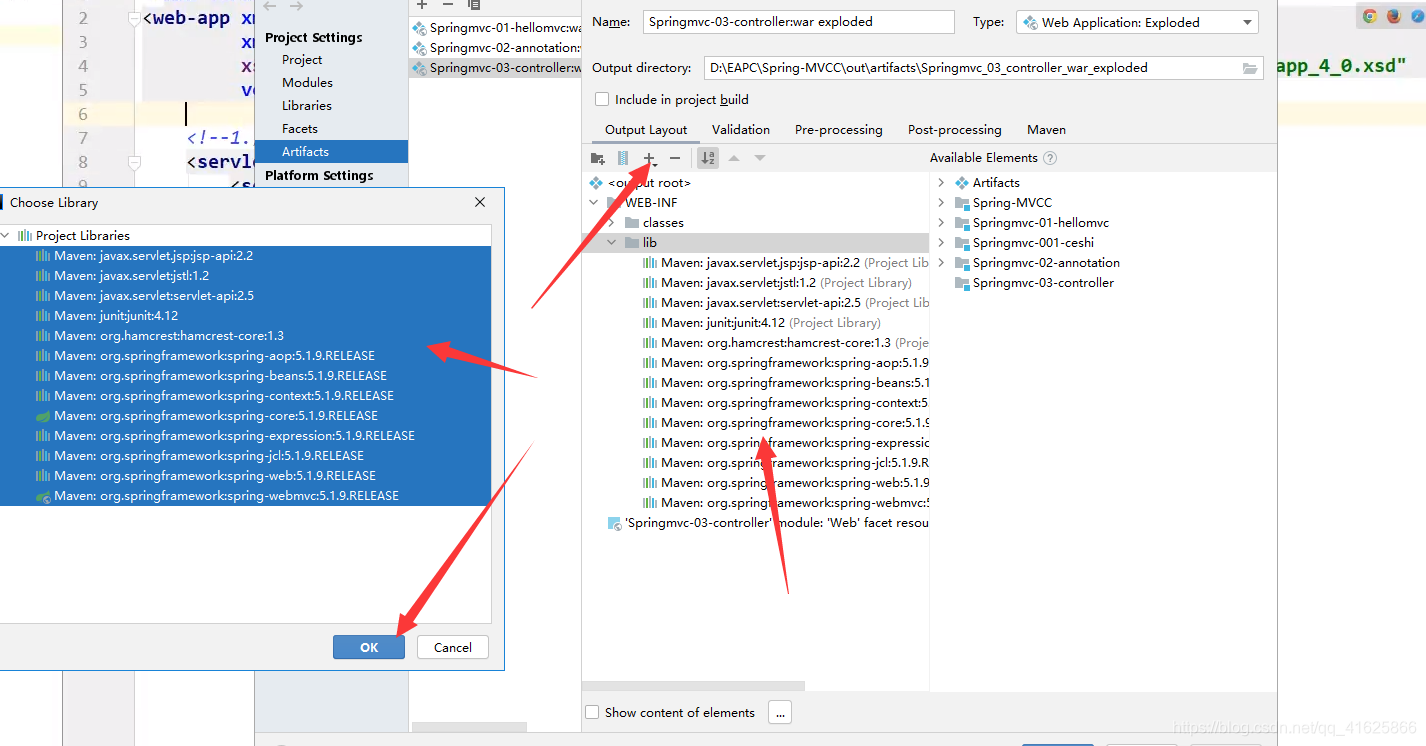Click the Create Directory icon in Output Layout toolbar
This screenshot has width=1426, height=746.
click(x=597, y=157)
